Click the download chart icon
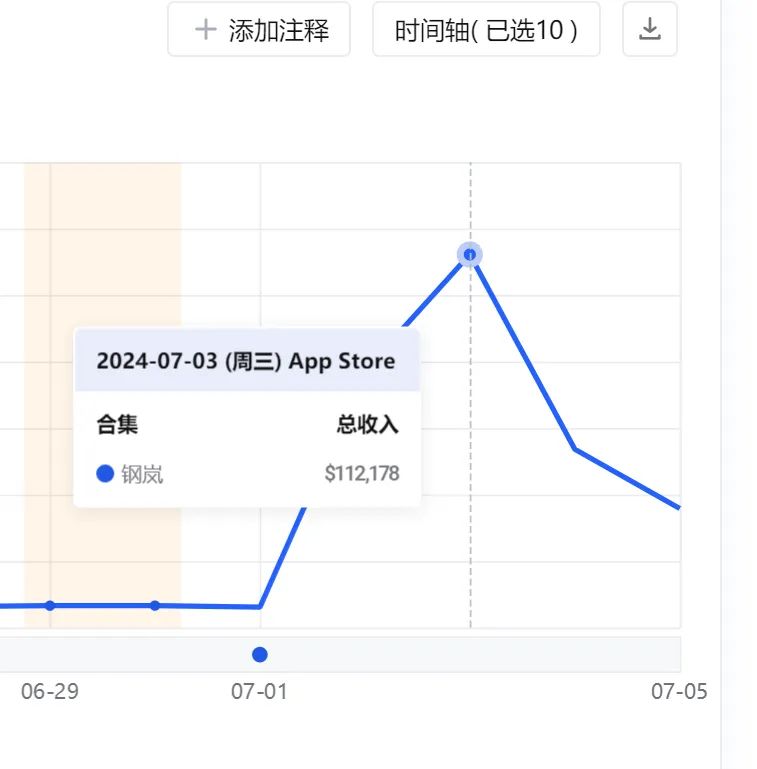Image resolution: width=757 pixels, height=769 pixels. [x=650, y=29]
